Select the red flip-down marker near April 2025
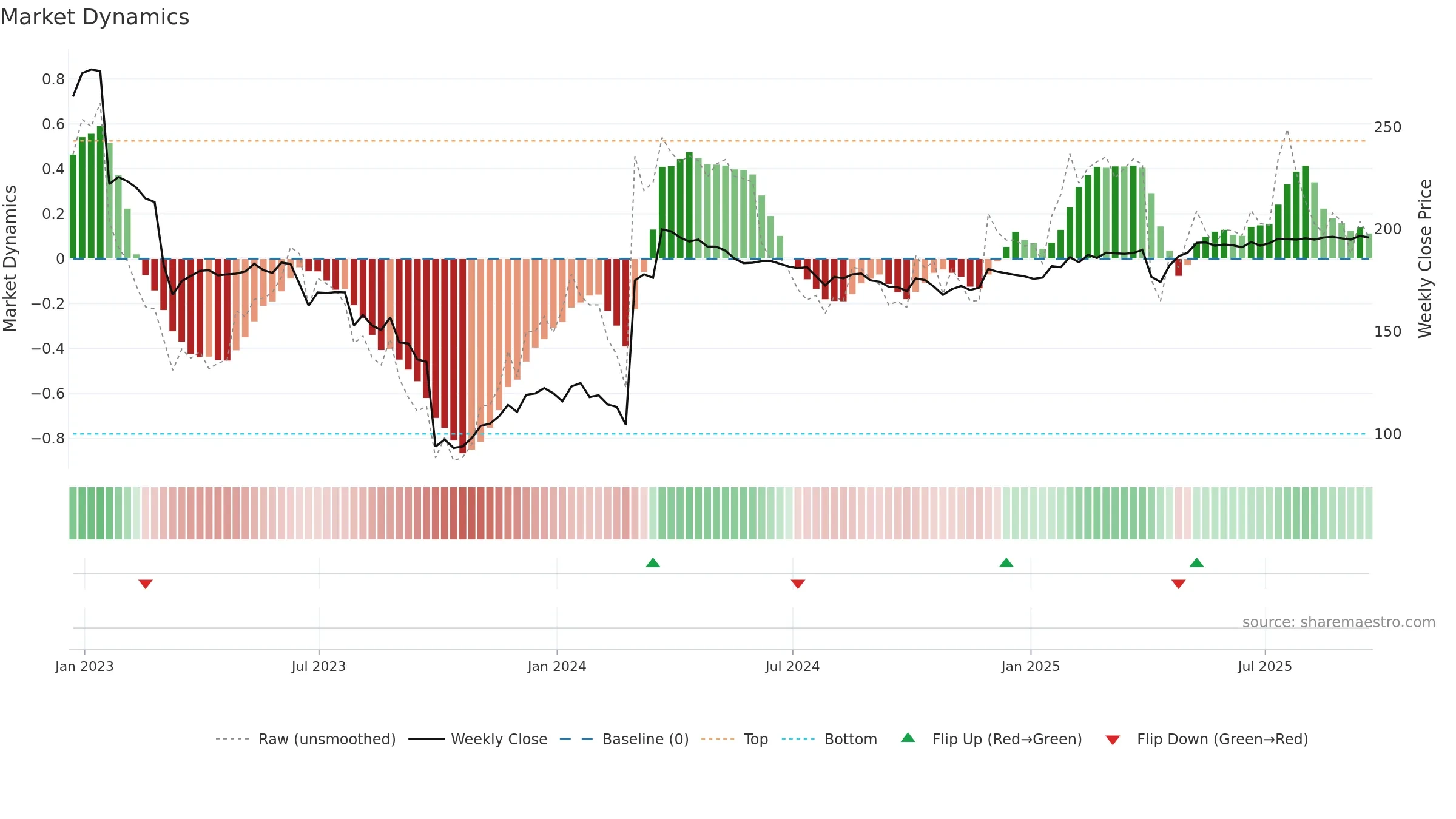1456x819 pixels. pyautogui.click(x=1179, y=584)
